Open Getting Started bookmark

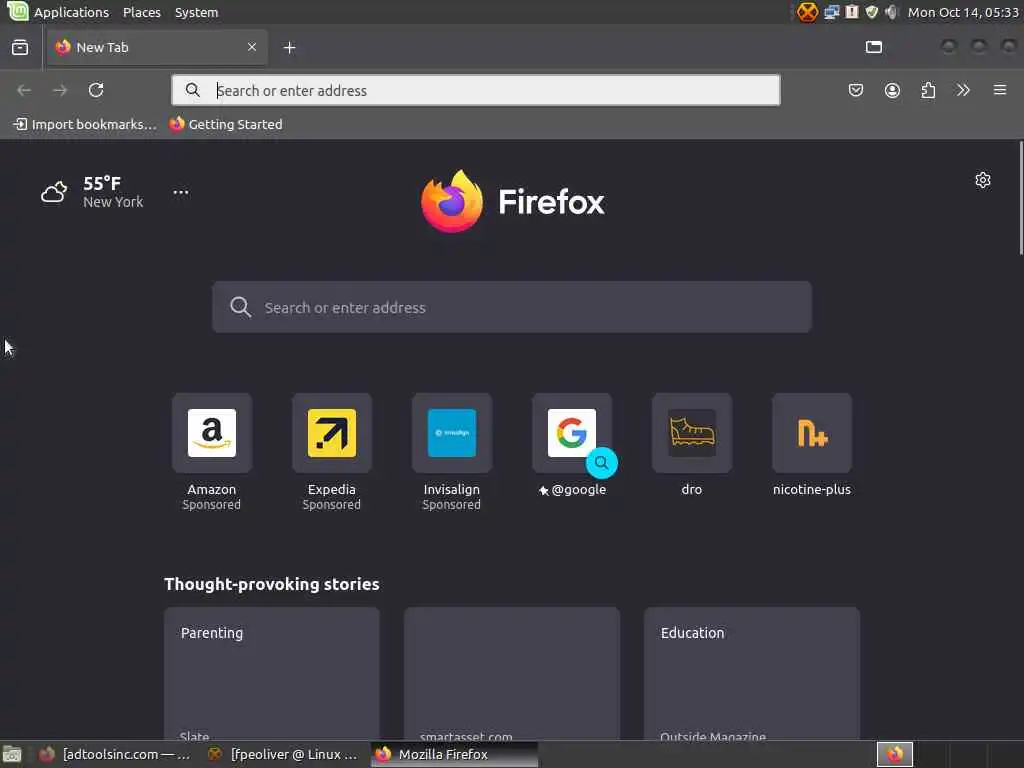pos(226,124)
